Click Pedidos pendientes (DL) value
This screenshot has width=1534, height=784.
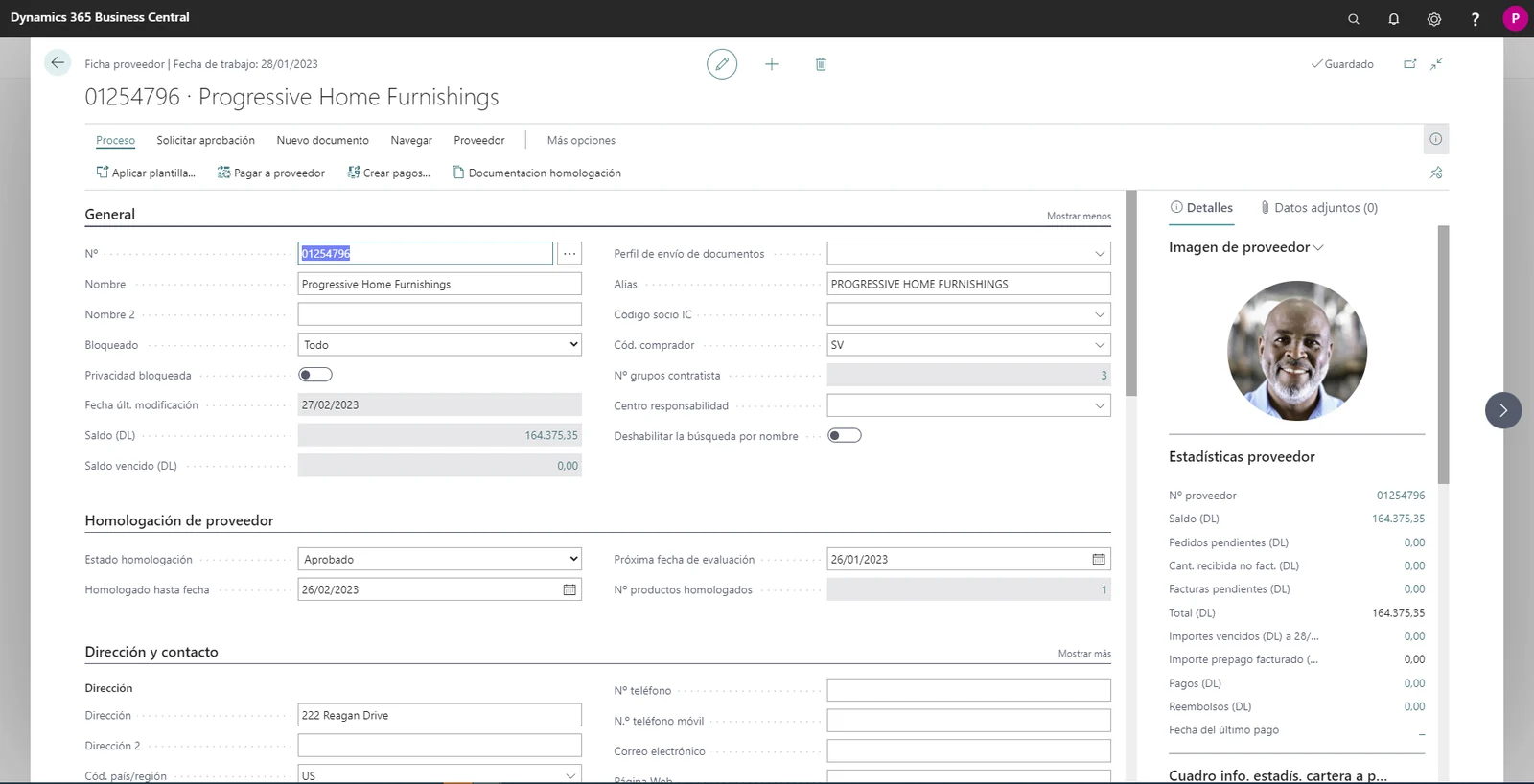click(x=1414, y=542)
